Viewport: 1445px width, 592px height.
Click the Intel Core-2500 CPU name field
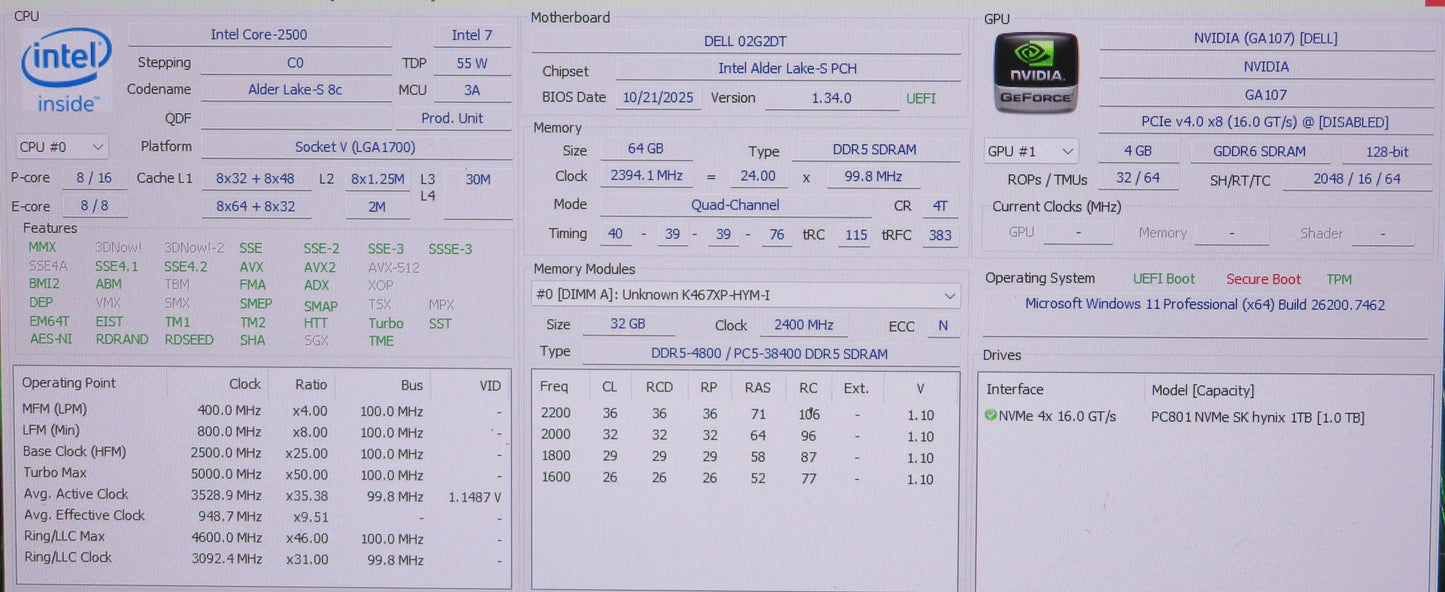coord(259,35)
